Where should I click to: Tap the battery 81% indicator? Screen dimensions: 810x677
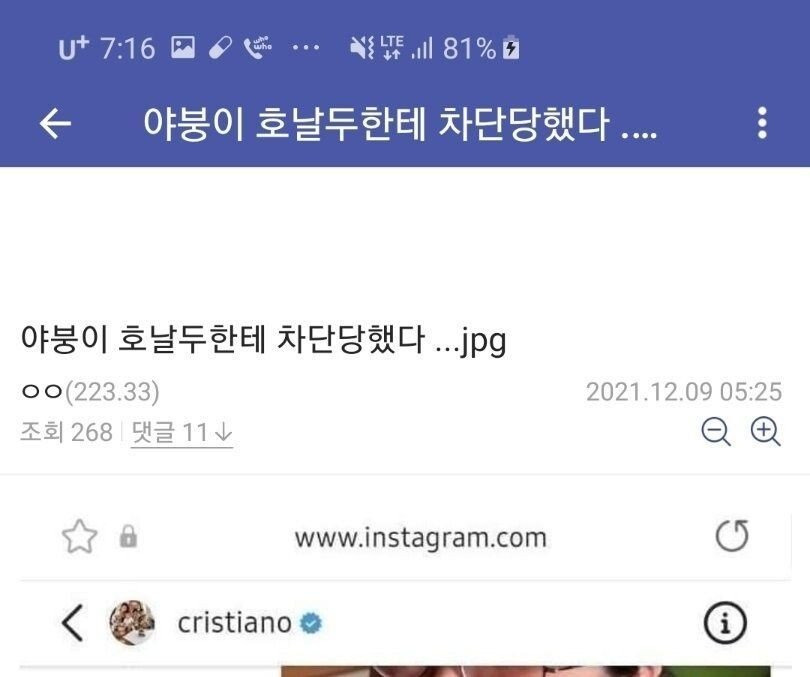click(x=481, y=48)
